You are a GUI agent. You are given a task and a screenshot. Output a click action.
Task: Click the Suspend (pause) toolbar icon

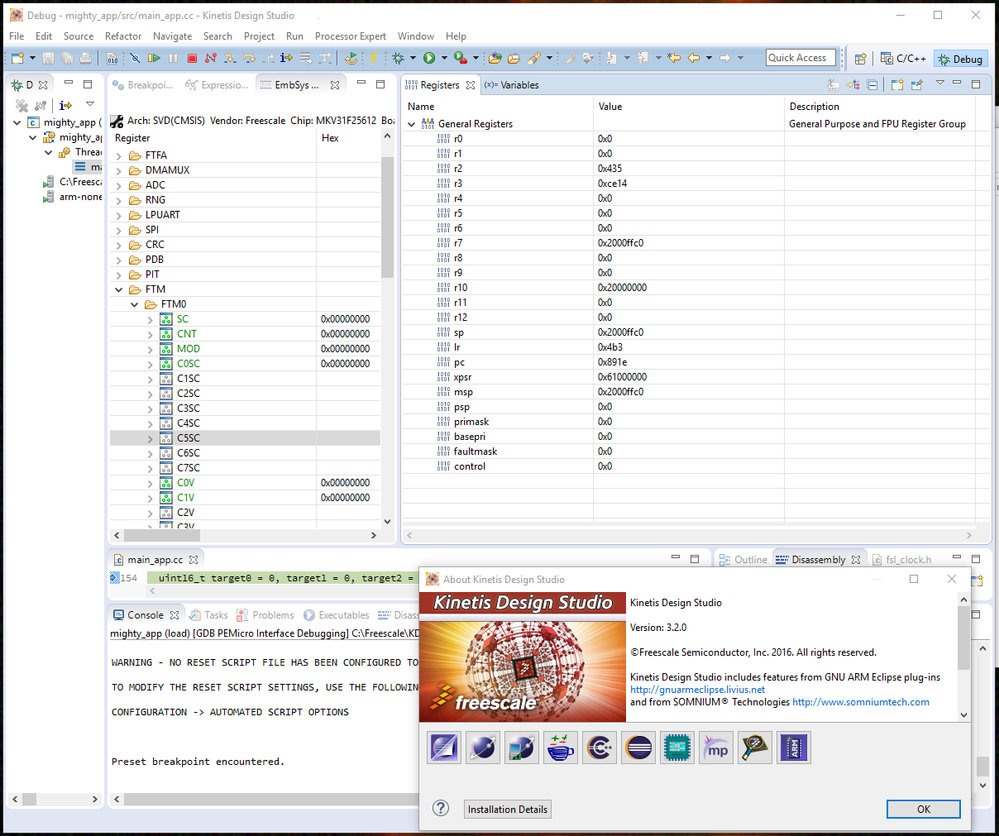pyautogui.click(x=173, y=58)
